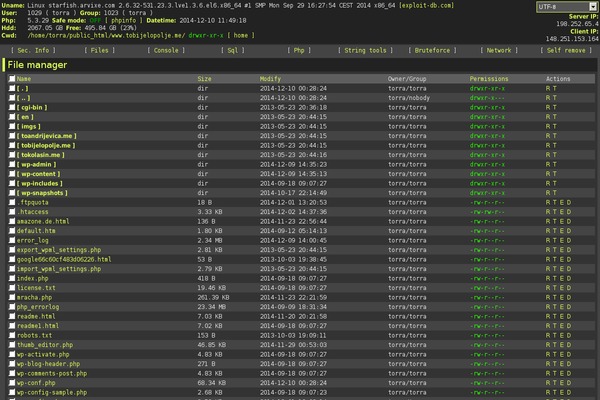Open the tokolasin.me directory
The width and height of the screenshot is (600, 400).
click(41, 155)
